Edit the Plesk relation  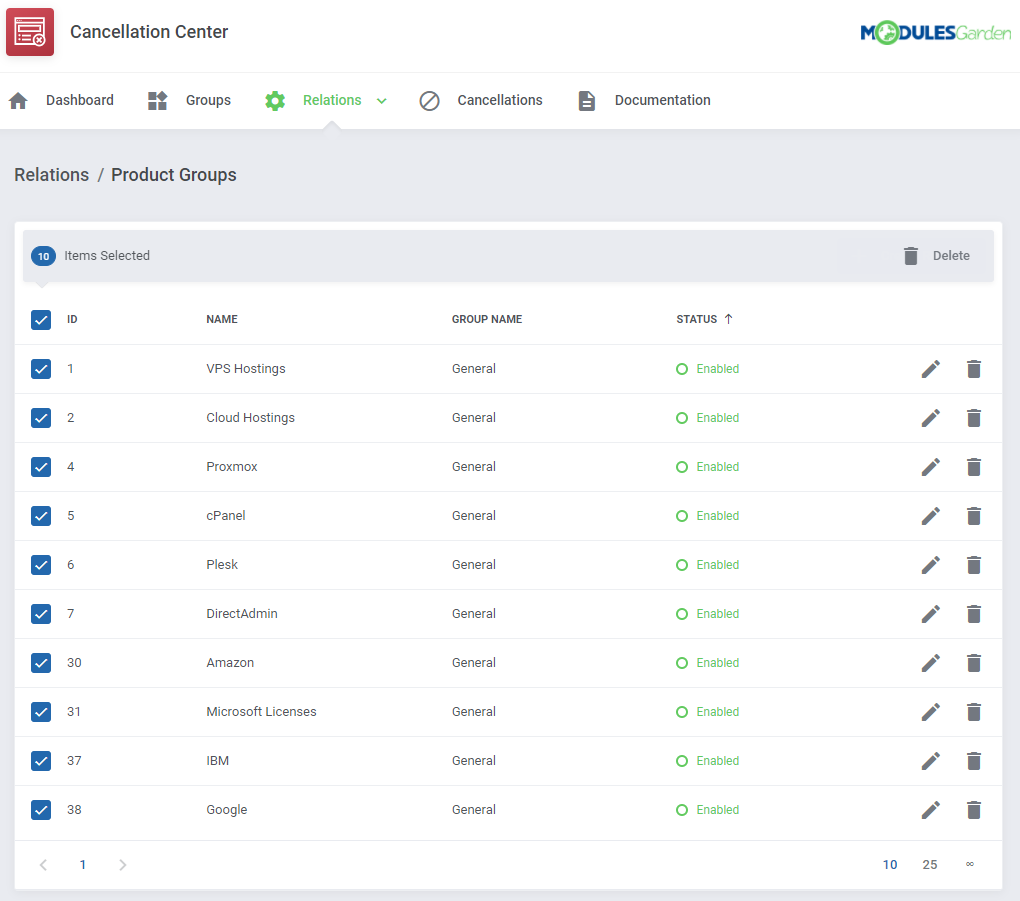931,565
